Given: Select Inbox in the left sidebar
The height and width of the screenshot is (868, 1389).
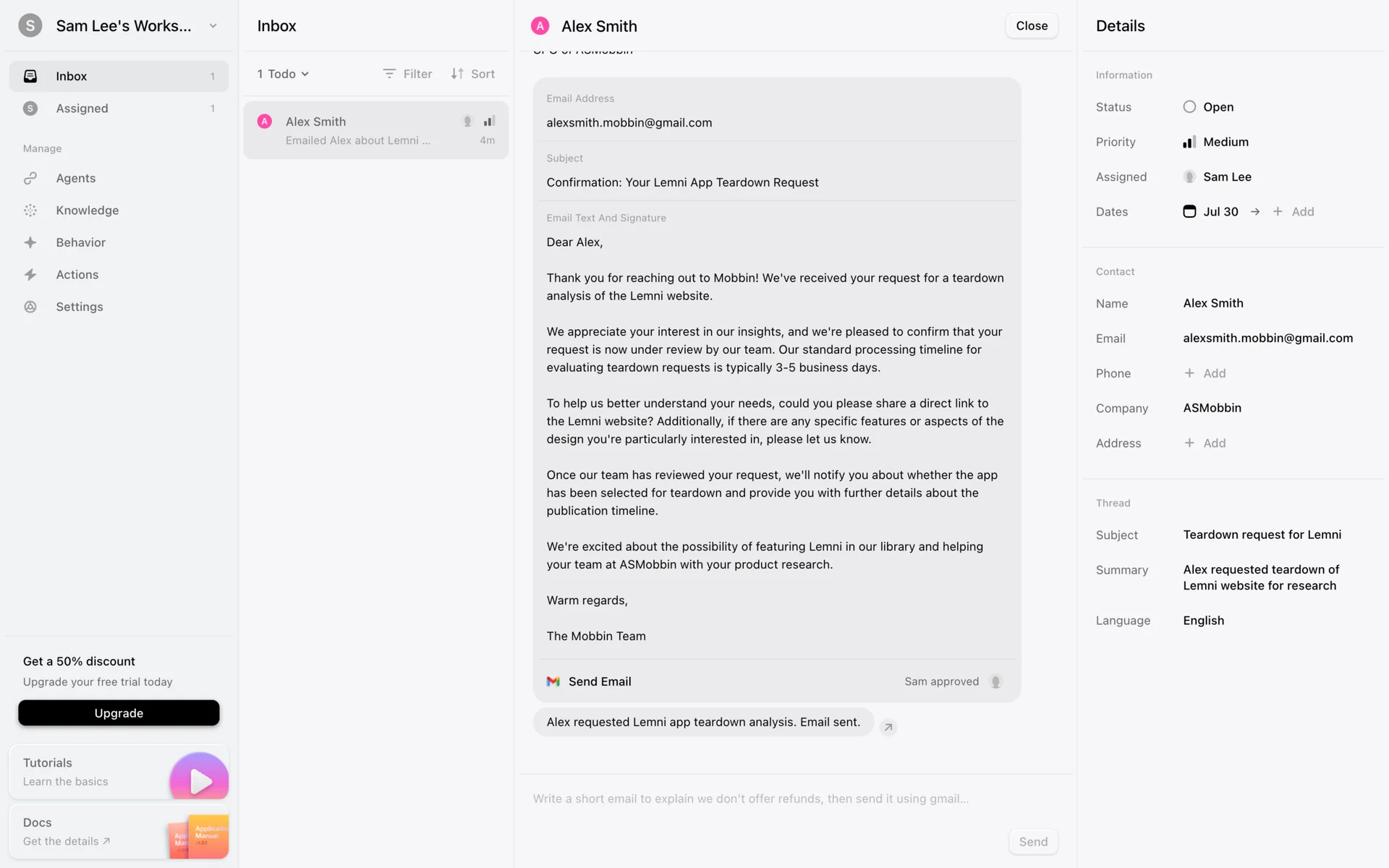Looking at the screenshot, I should click(71, 76).
